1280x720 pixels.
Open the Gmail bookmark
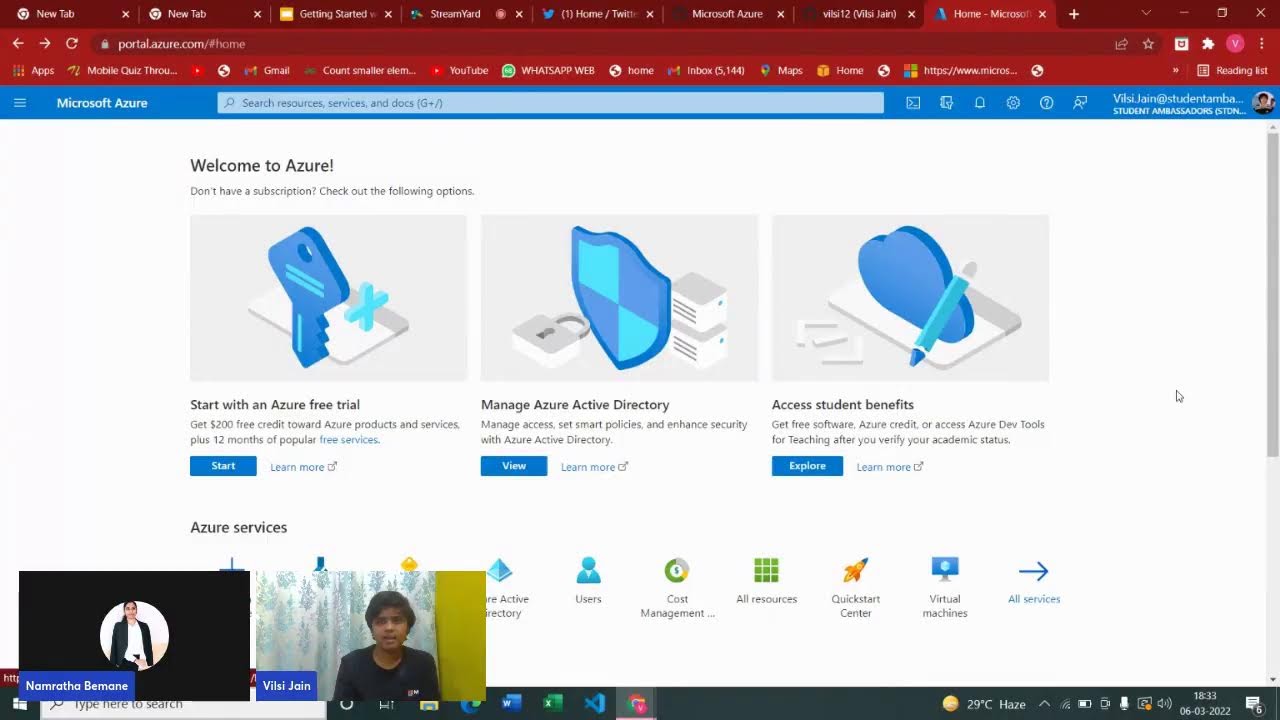[x=267, y=71]
